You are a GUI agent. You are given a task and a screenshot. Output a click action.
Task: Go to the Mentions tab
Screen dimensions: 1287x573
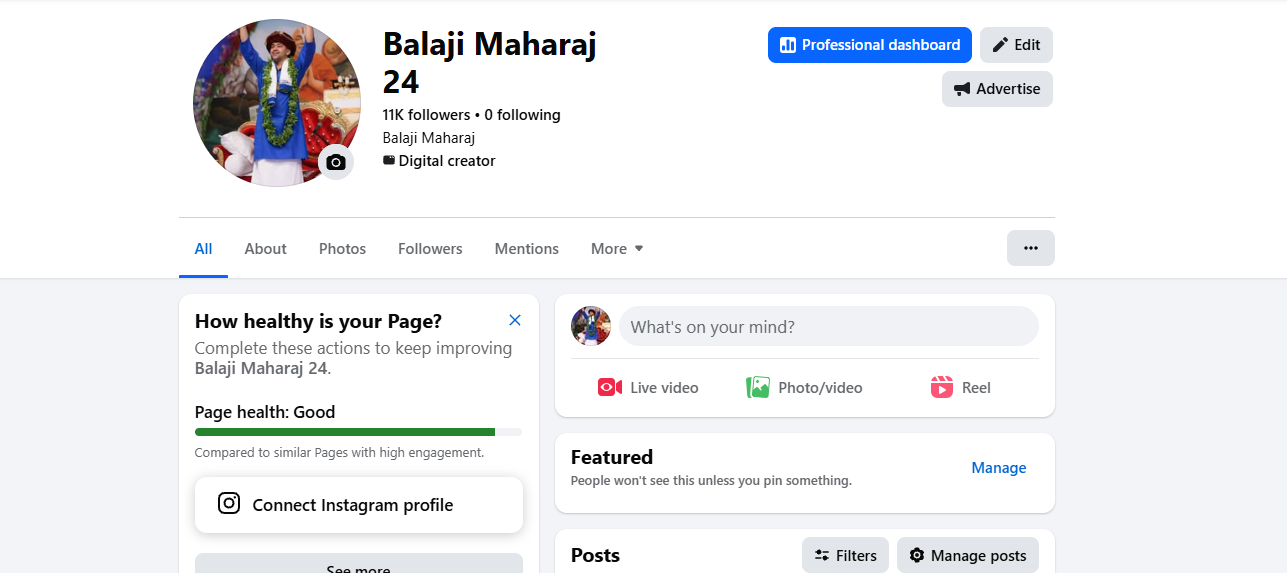click(526, 249)
